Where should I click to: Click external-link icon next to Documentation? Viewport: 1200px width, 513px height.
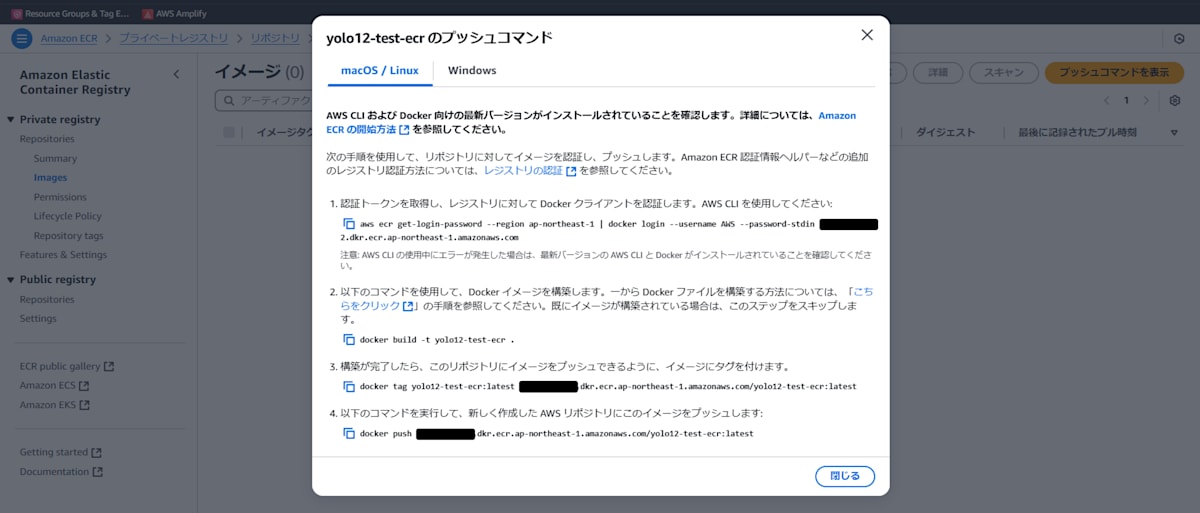[98, 472]
